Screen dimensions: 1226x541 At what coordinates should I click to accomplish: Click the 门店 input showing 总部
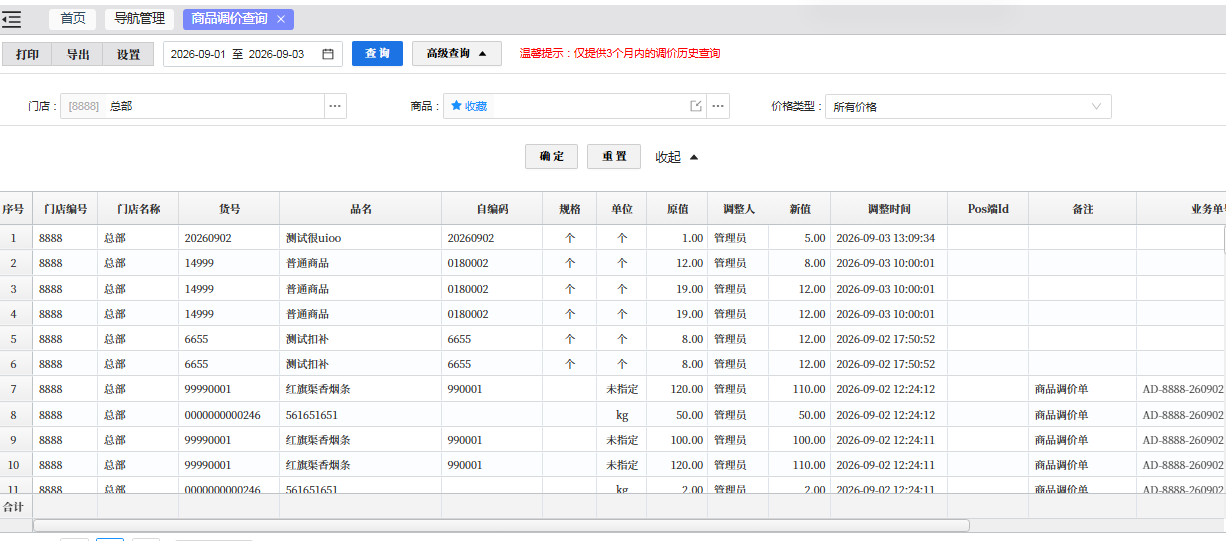click(192, 106)
